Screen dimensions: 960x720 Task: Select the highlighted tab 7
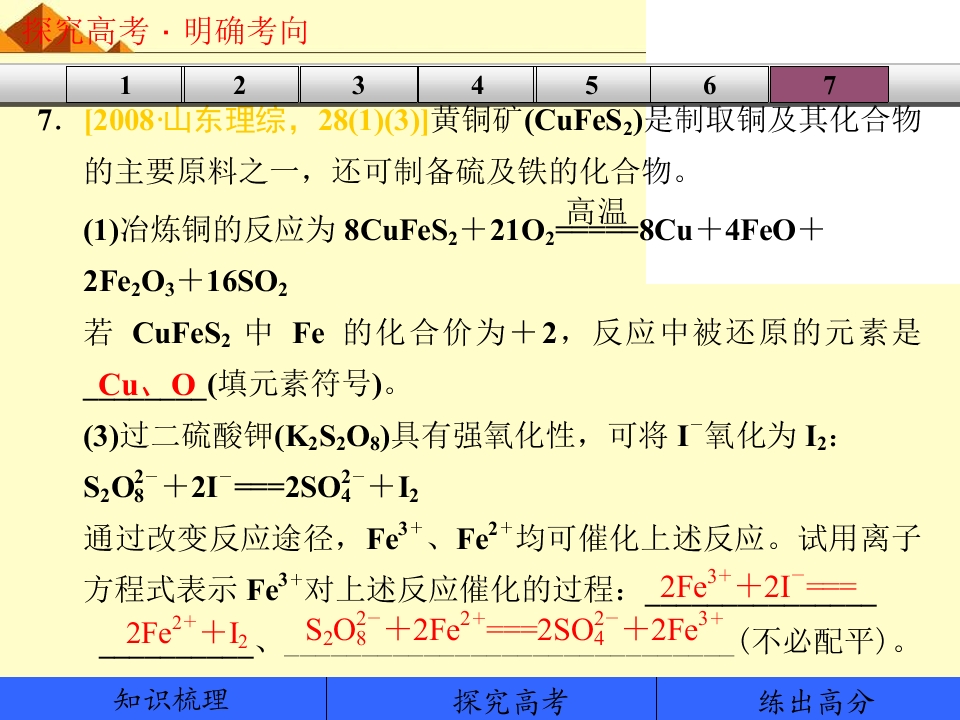829,84
